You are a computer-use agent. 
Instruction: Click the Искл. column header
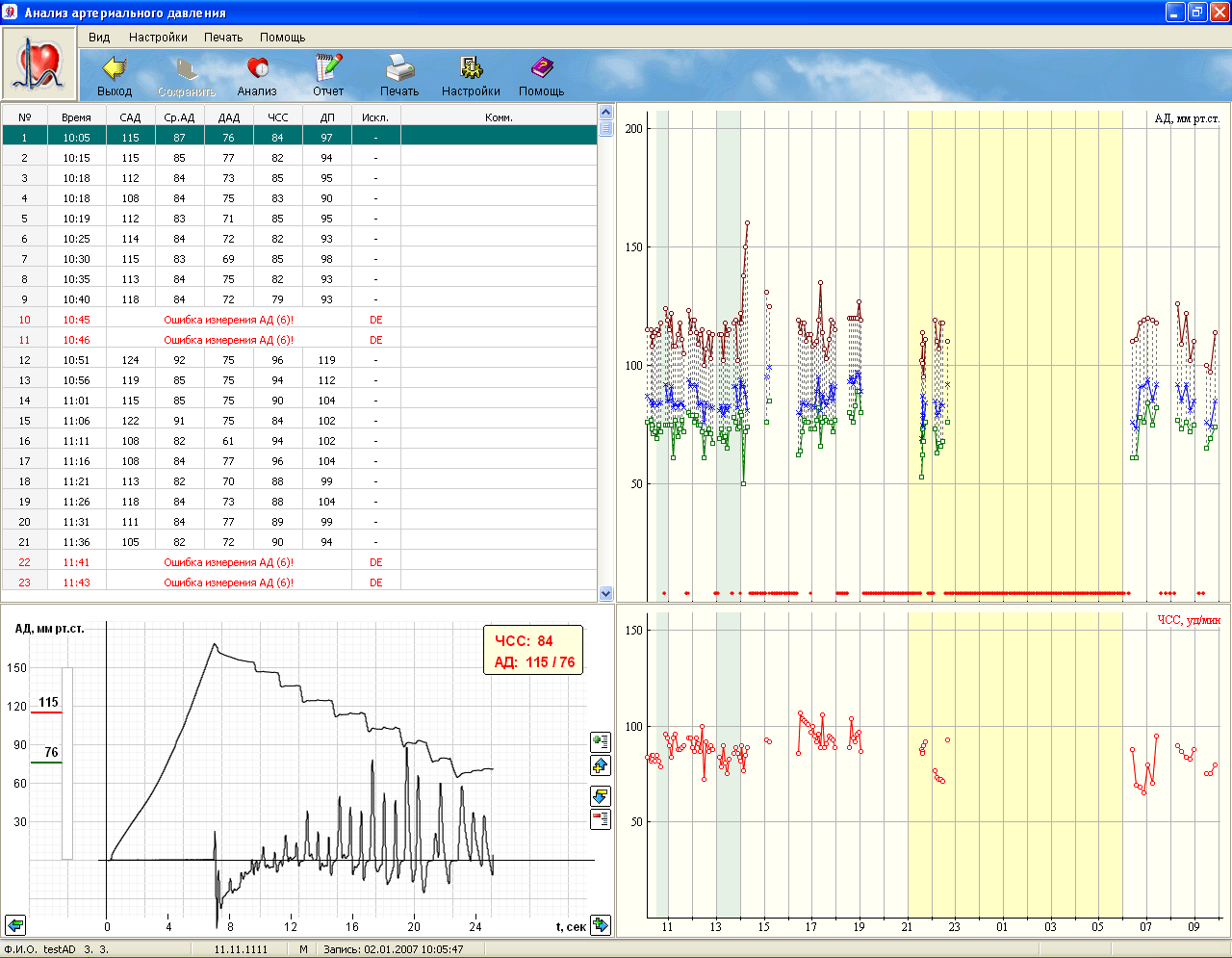tap(375, 117)
